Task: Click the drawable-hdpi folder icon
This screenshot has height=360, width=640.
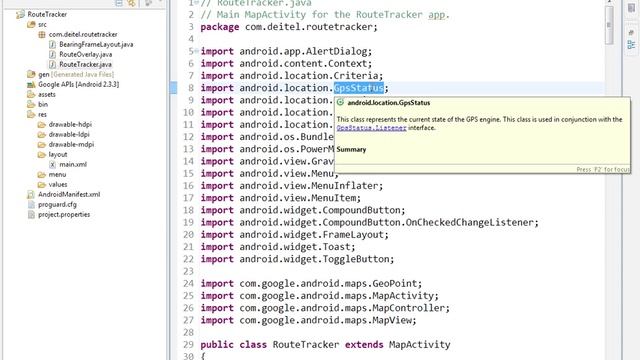Action: pyautogui.click(x=42, y=124)
